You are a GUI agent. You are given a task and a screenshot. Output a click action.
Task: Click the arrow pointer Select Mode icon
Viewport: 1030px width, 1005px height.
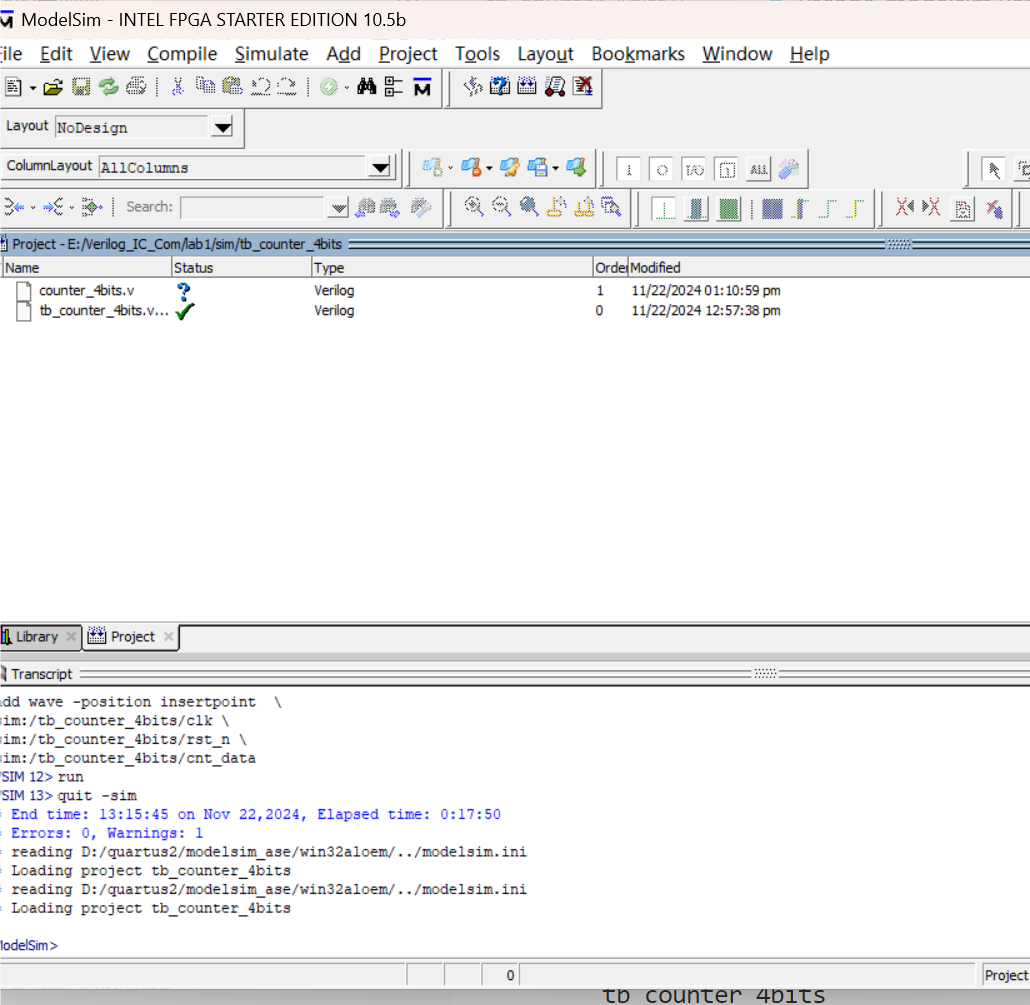[994, 169]
